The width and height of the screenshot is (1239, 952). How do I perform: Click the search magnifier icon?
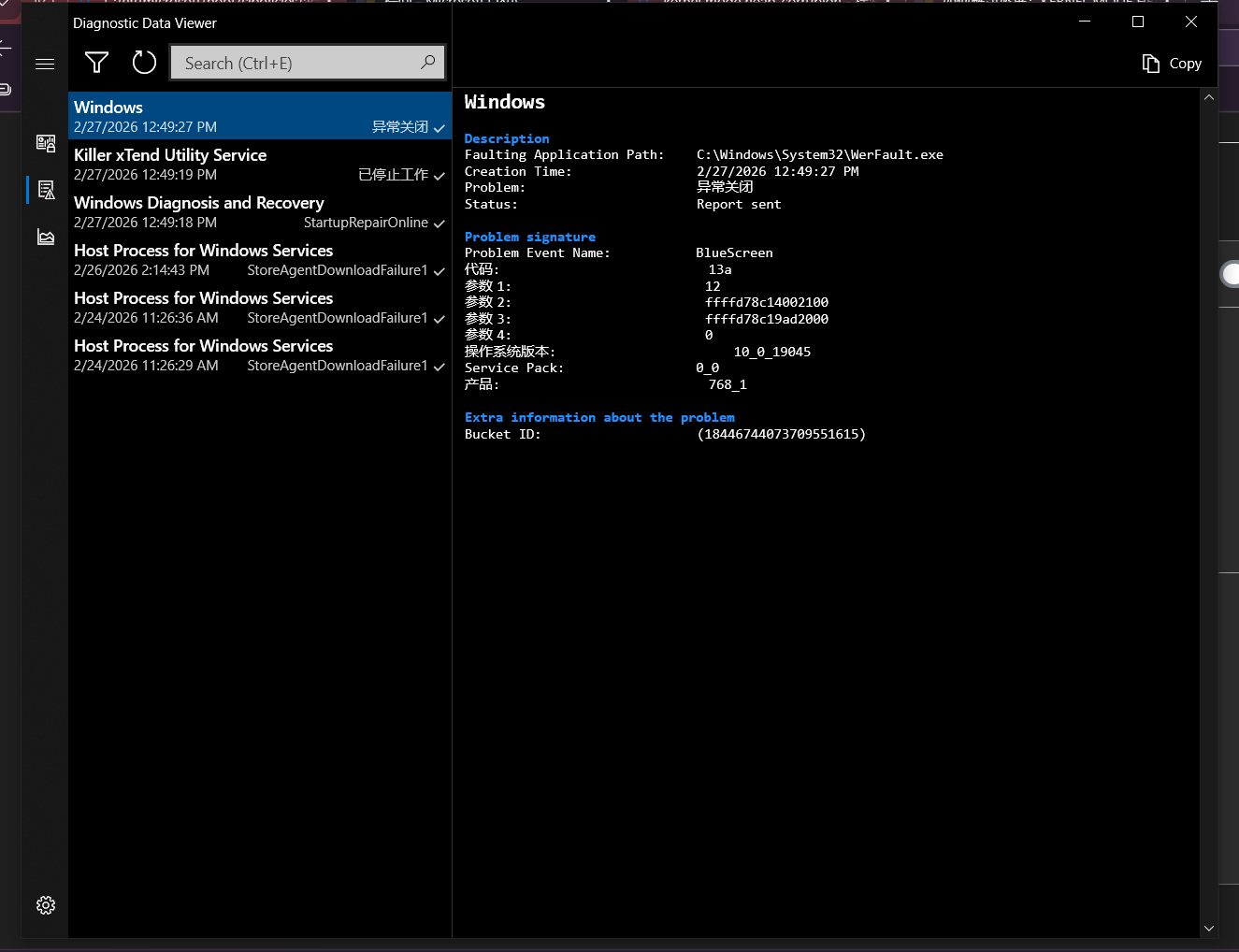427,63
